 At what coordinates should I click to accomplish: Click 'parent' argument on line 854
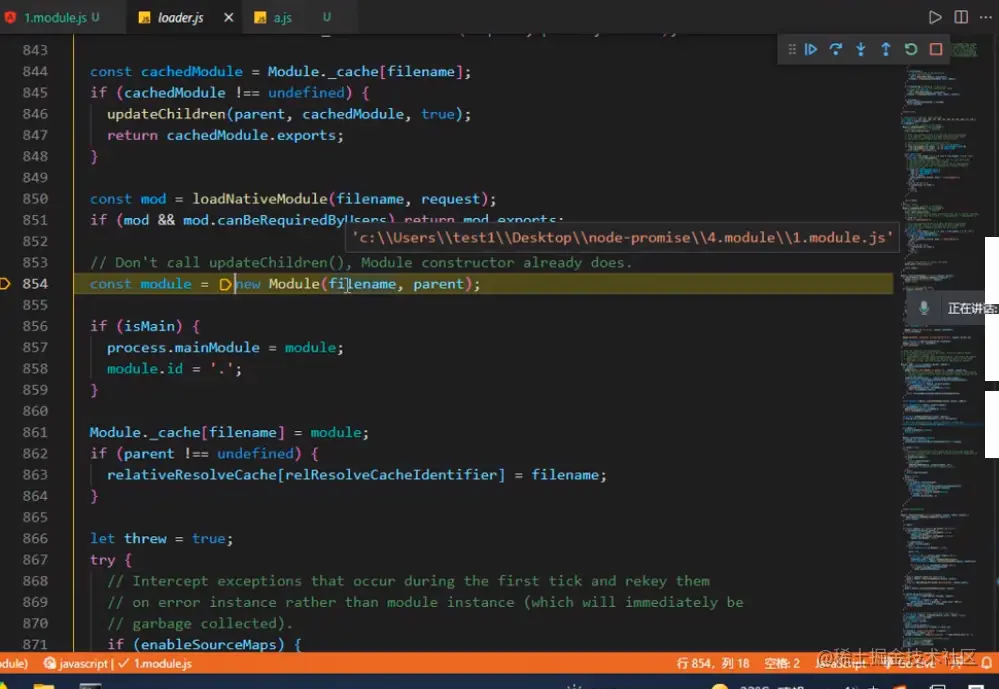[x=438, y=284]
